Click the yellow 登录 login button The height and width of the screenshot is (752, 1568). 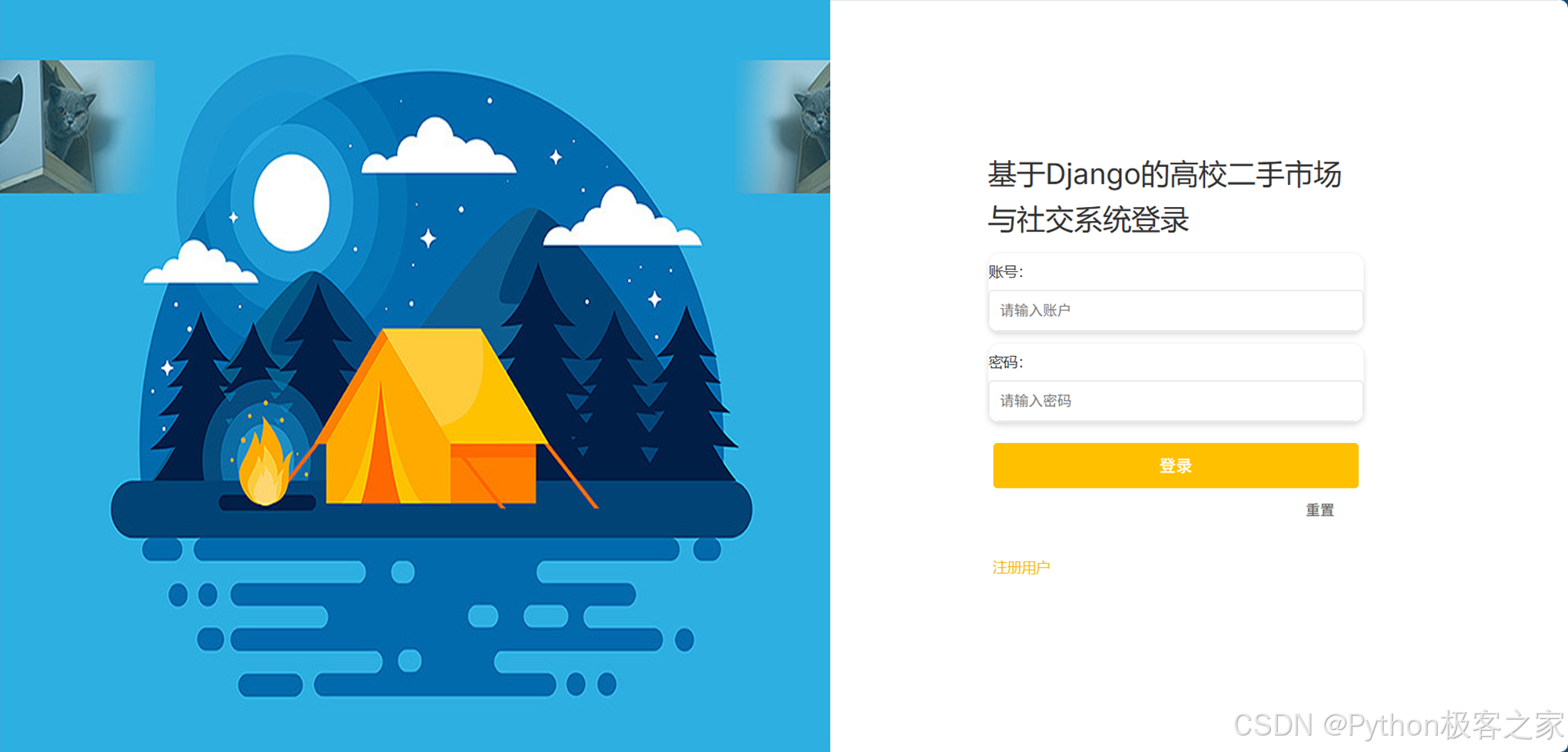[x=1175, y=466]
